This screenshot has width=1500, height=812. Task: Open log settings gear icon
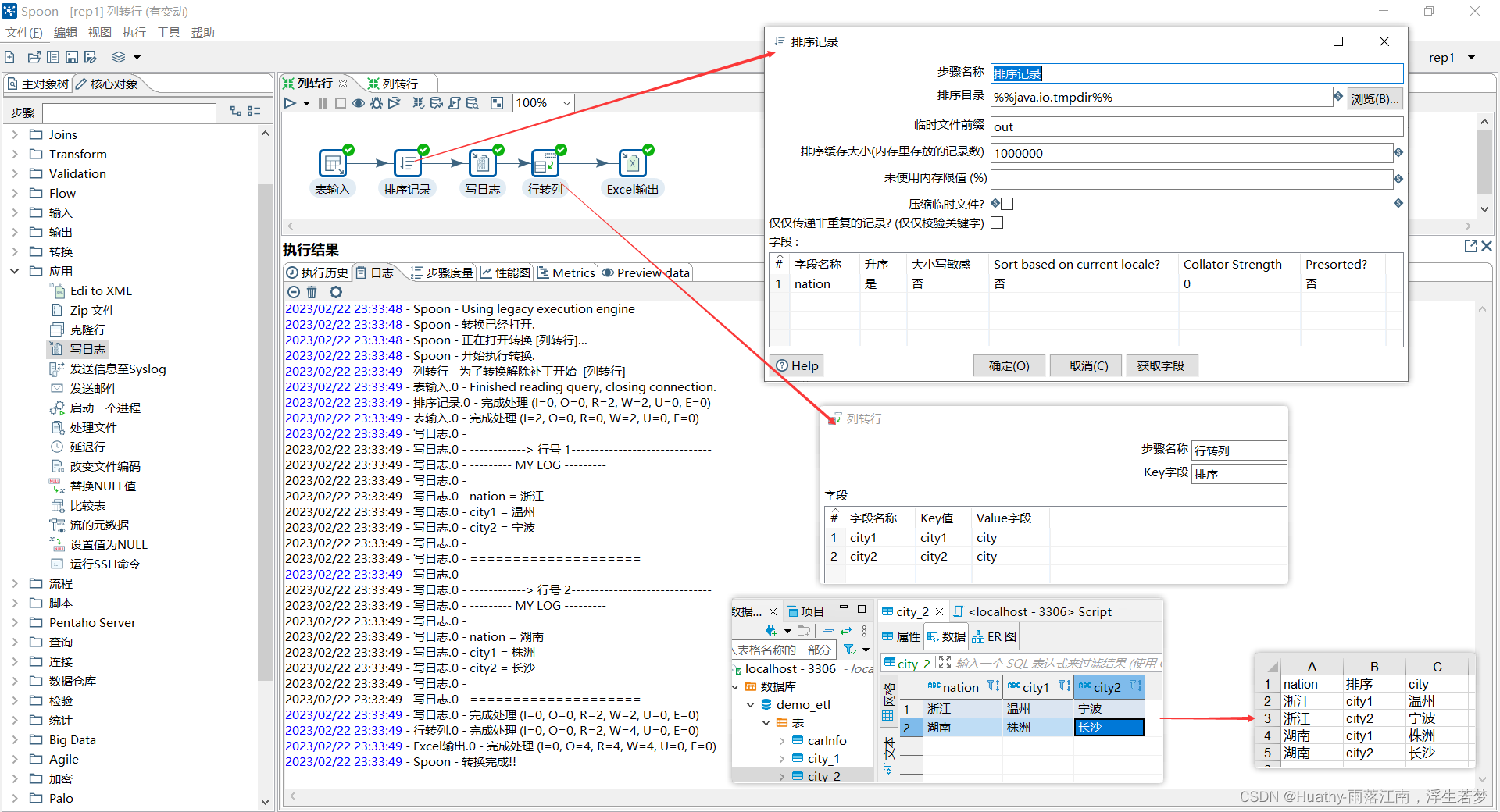[336, 292]
